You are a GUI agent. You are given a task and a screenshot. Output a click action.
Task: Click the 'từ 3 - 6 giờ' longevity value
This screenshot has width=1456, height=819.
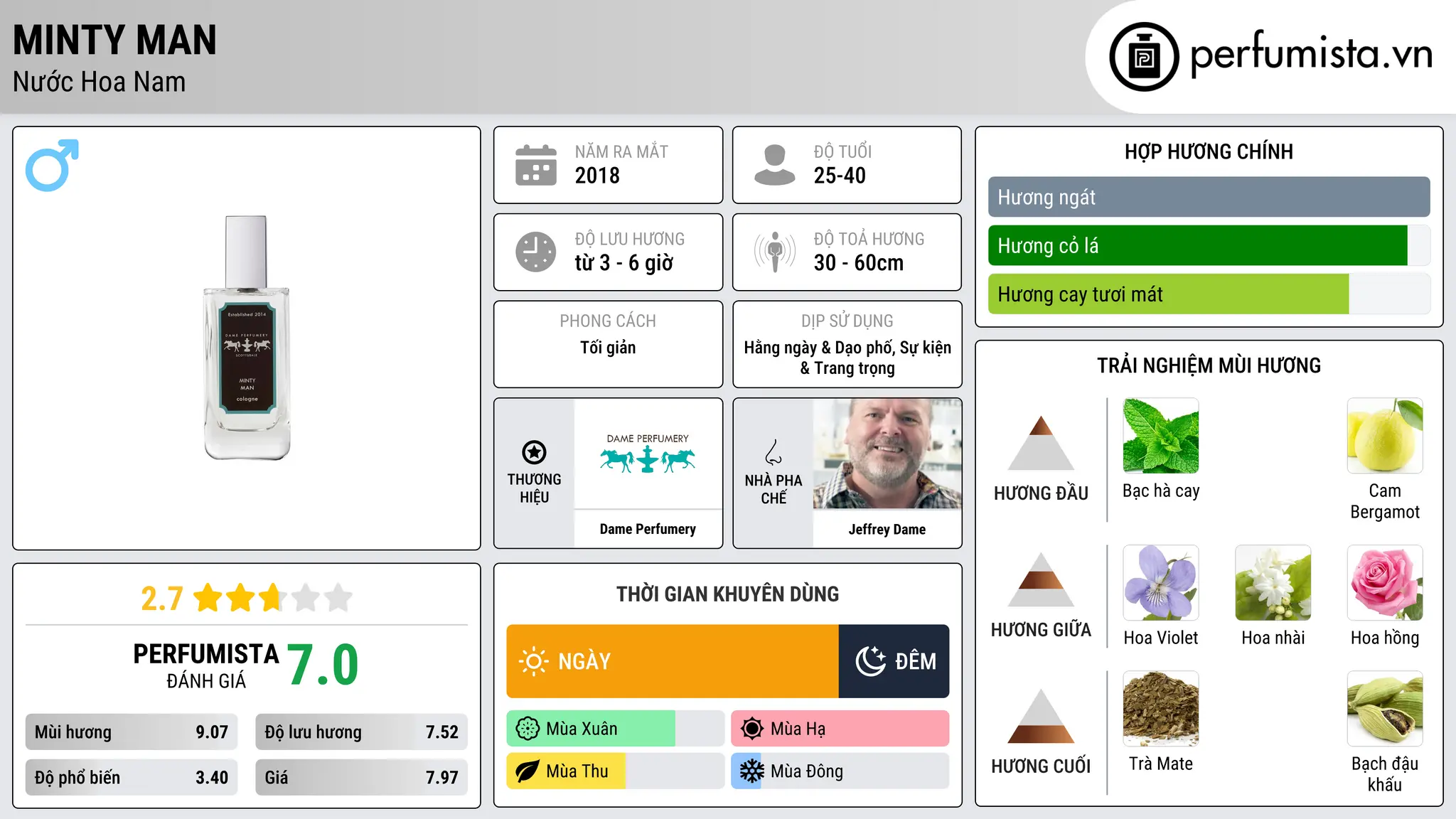coord(624,263)
